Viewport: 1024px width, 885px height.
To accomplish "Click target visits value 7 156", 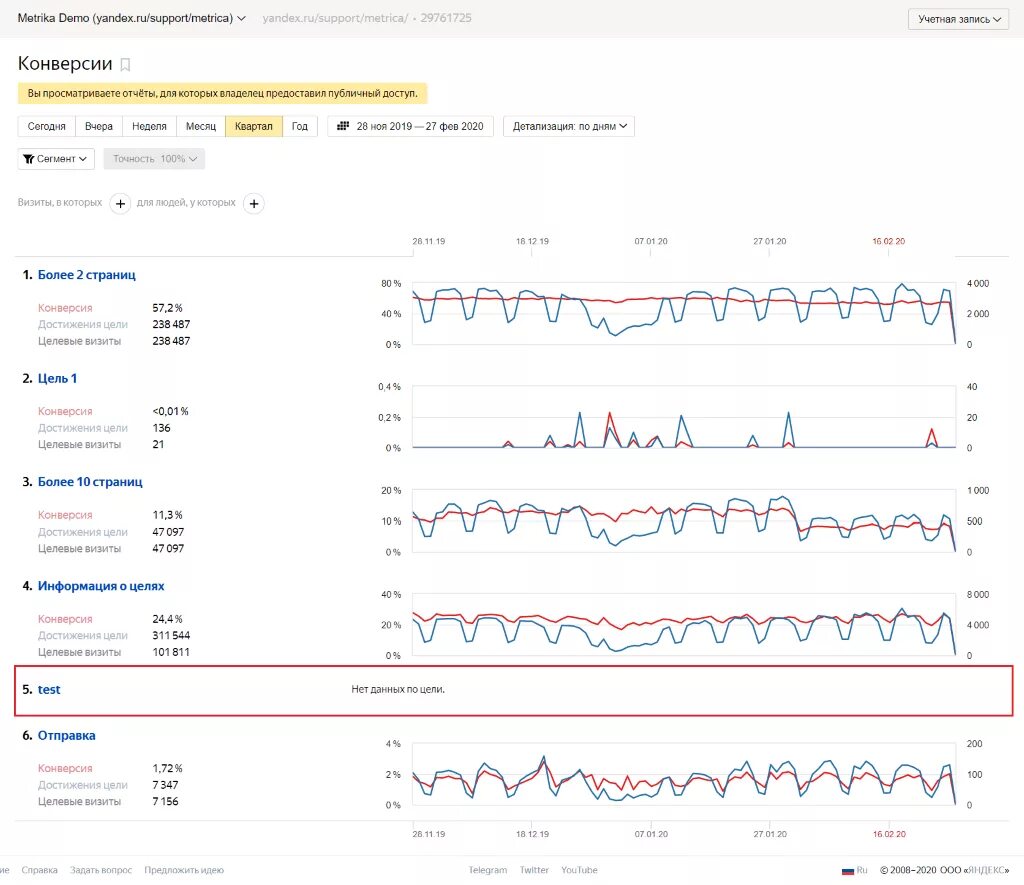I will (165, 801).
